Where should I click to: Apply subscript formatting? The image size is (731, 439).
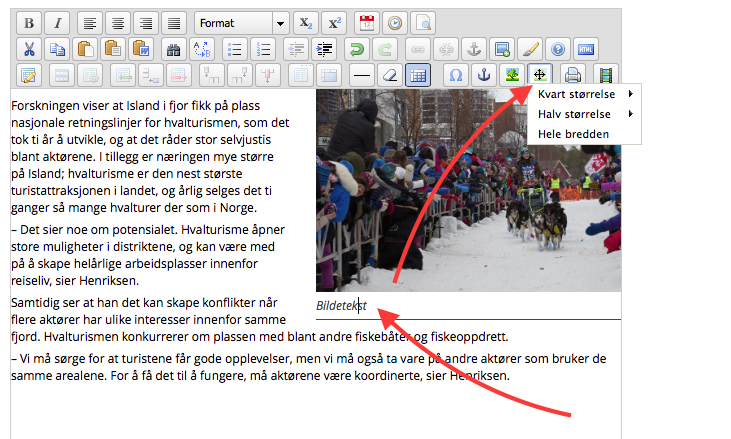point(308,22)
